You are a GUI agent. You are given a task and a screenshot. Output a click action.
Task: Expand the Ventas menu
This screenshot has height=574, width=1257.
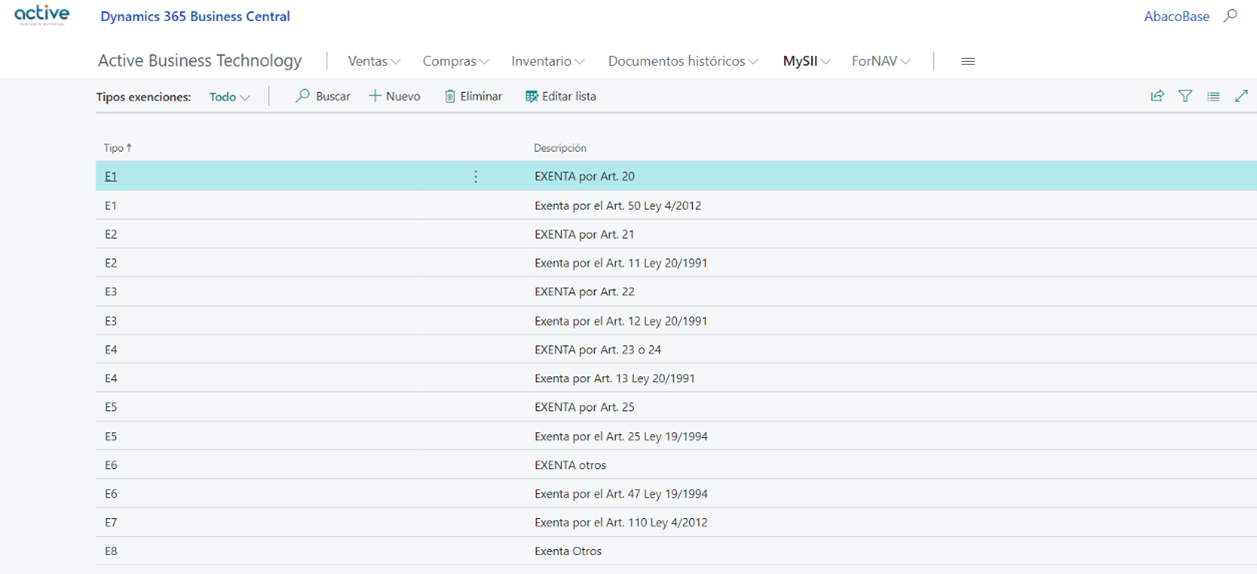click(x=374, y=61)
